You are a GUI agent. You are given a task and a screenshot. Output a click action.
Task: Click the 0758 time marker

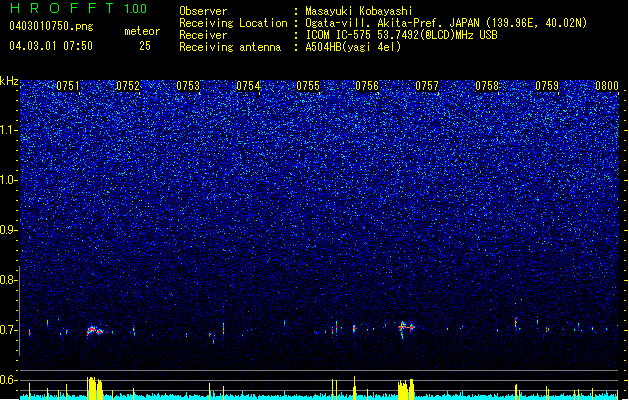point(487,86)
